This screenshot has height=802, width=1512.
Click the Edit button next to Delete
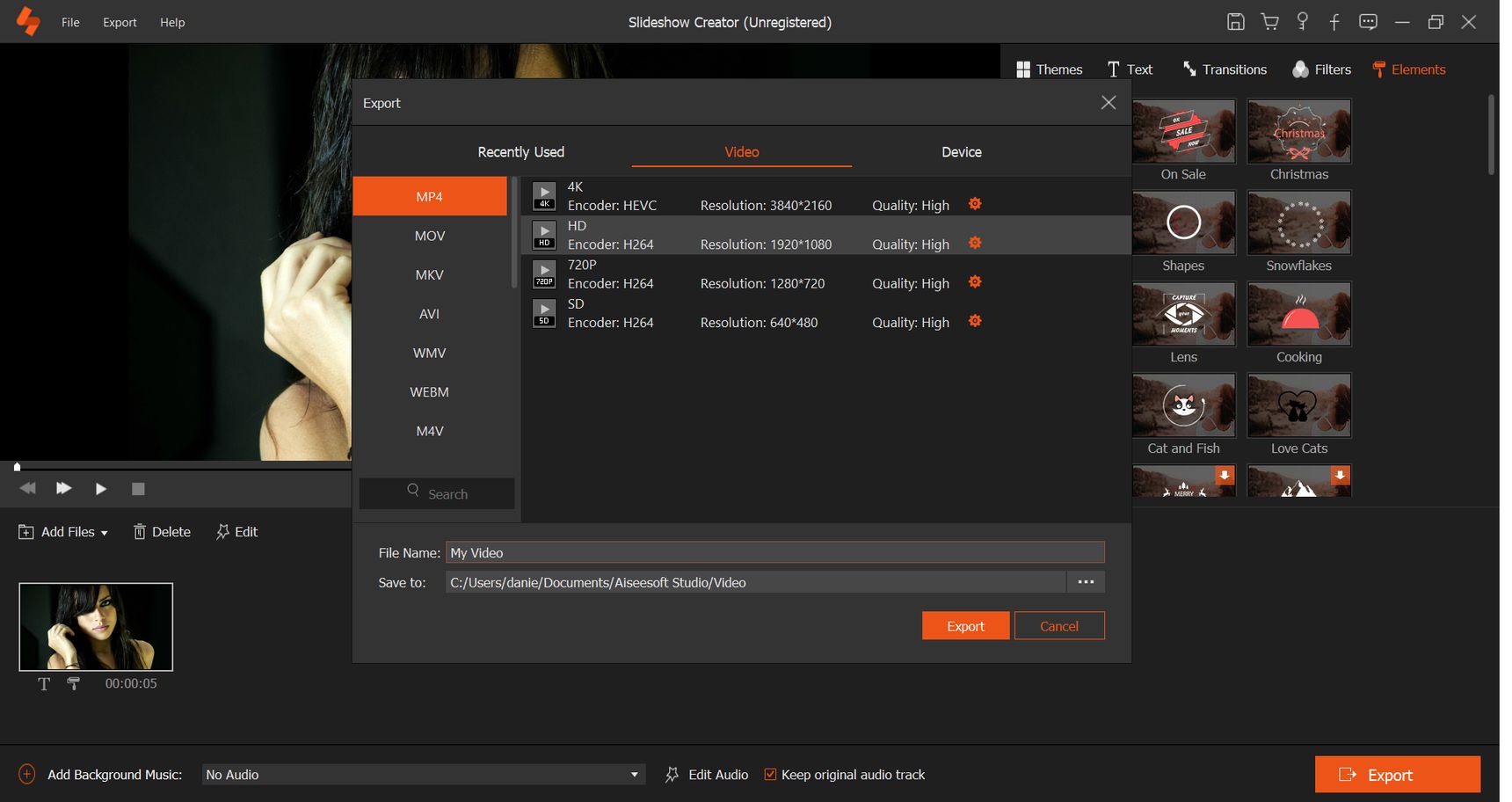(x=236, y=532)
